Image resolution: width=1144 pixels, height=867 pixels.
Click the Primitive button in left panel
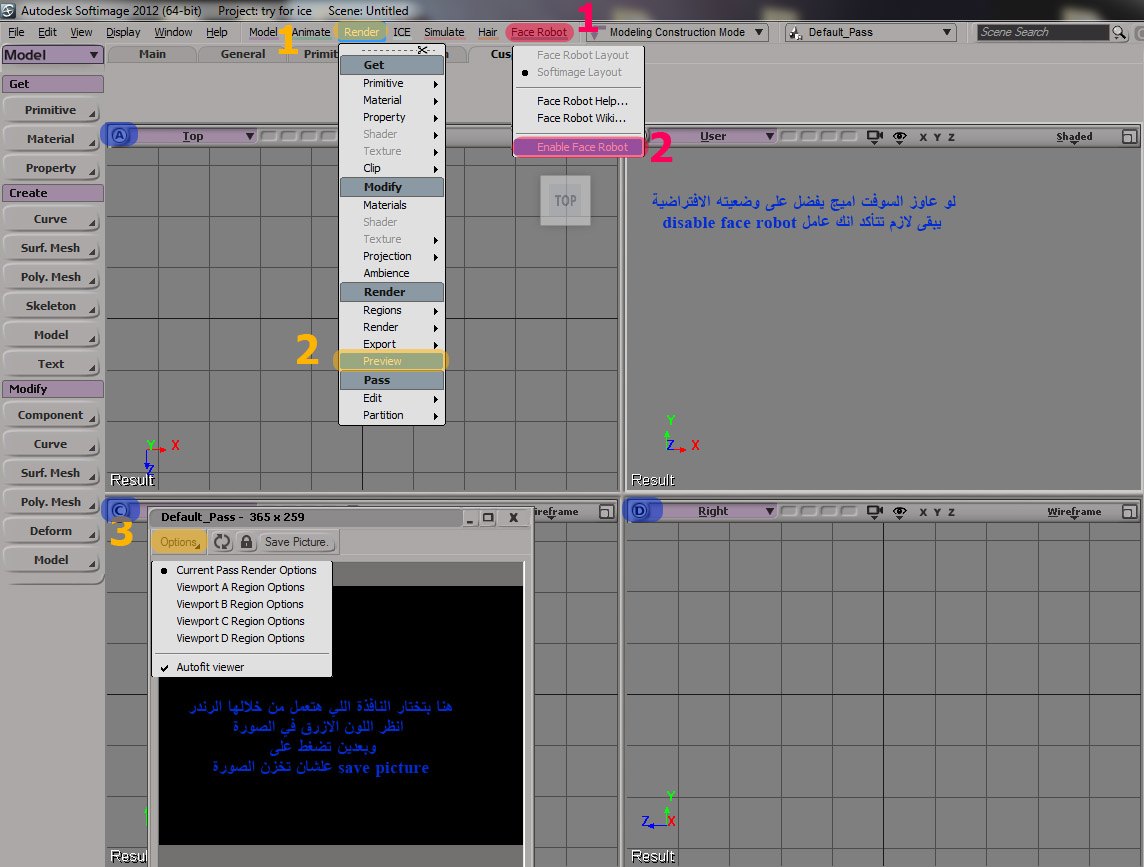[x=51, y=109]
